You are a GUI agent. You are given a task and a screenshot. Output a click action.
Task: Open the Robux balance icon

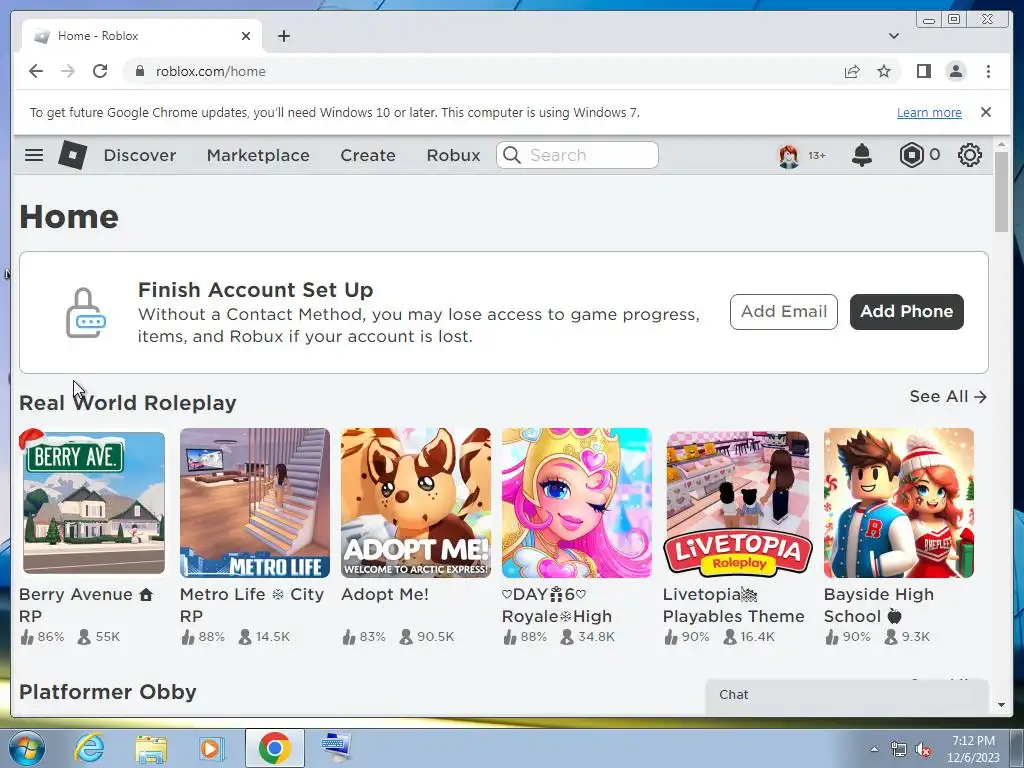[x=911, y=155]
